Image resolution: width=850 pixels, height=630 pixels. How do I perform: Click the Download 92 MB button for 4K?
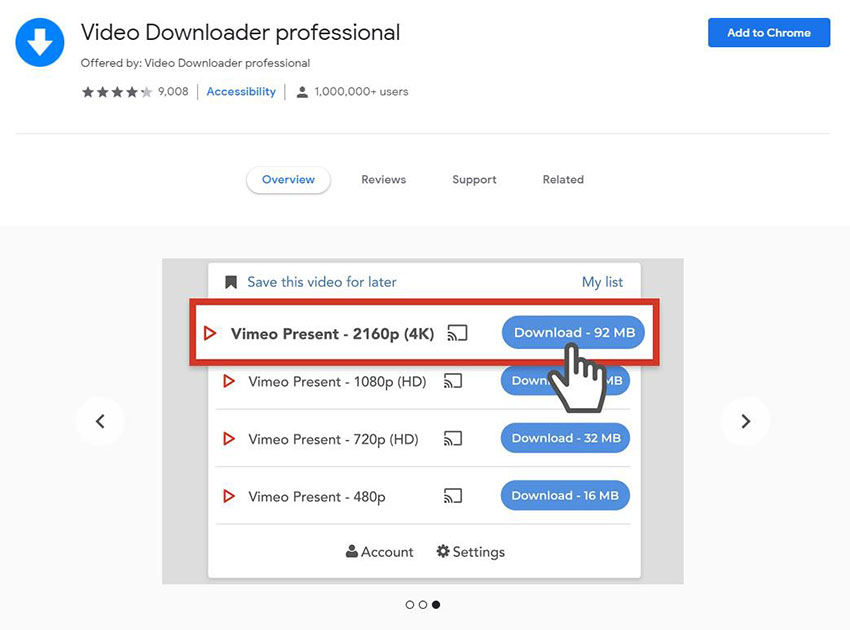point(572,332)
